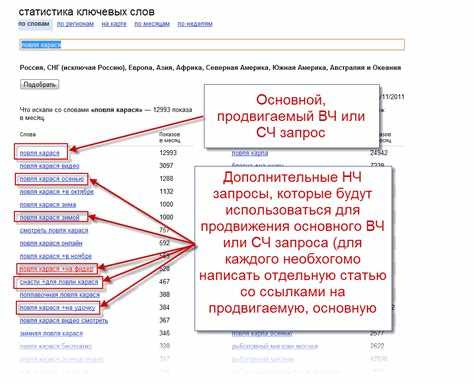
Task: Follow the "ловля карася +в ноябре" link
Action: tap(55, 256)
